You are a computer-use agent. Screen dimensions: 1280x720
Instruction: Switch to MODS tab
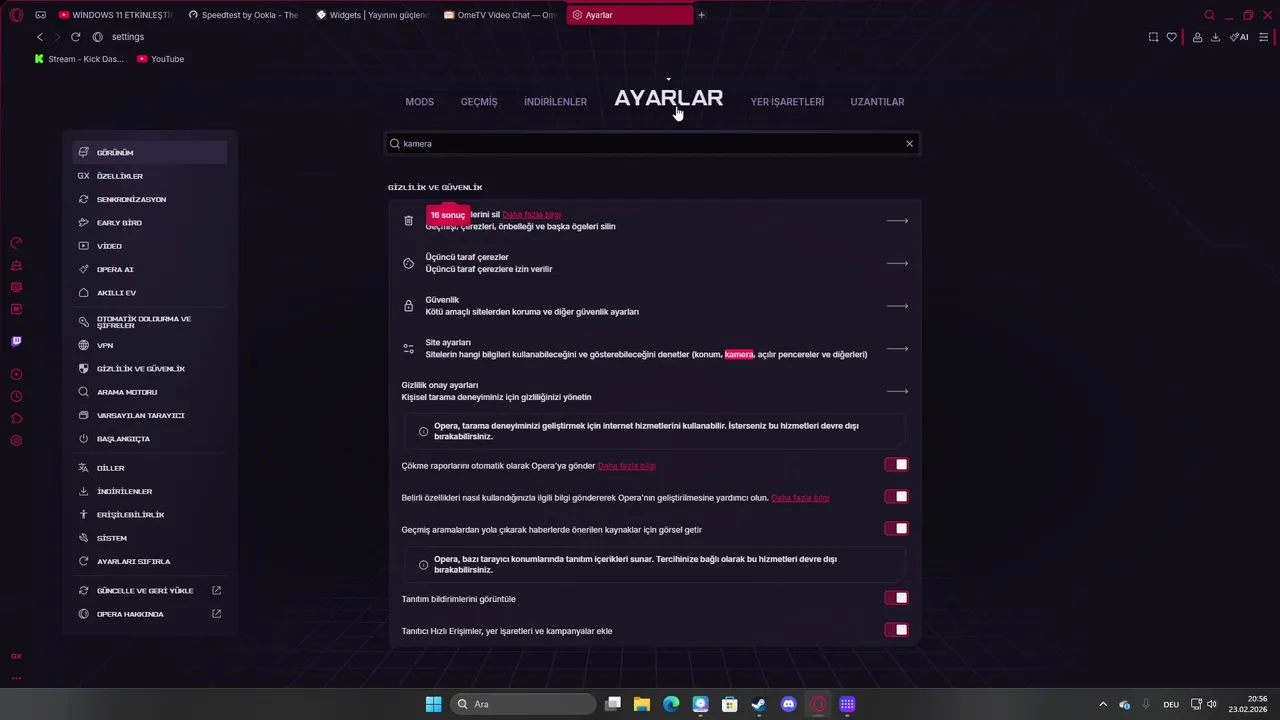(x=419, y=102)
